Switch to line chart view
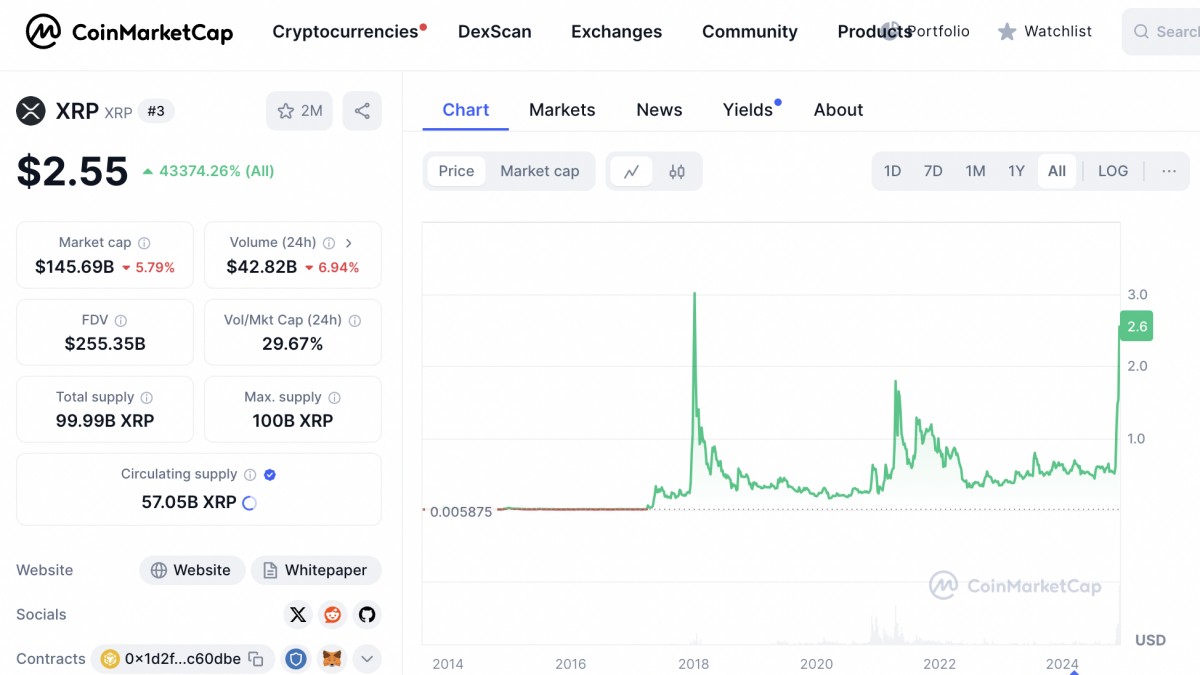 pos(631,171)
